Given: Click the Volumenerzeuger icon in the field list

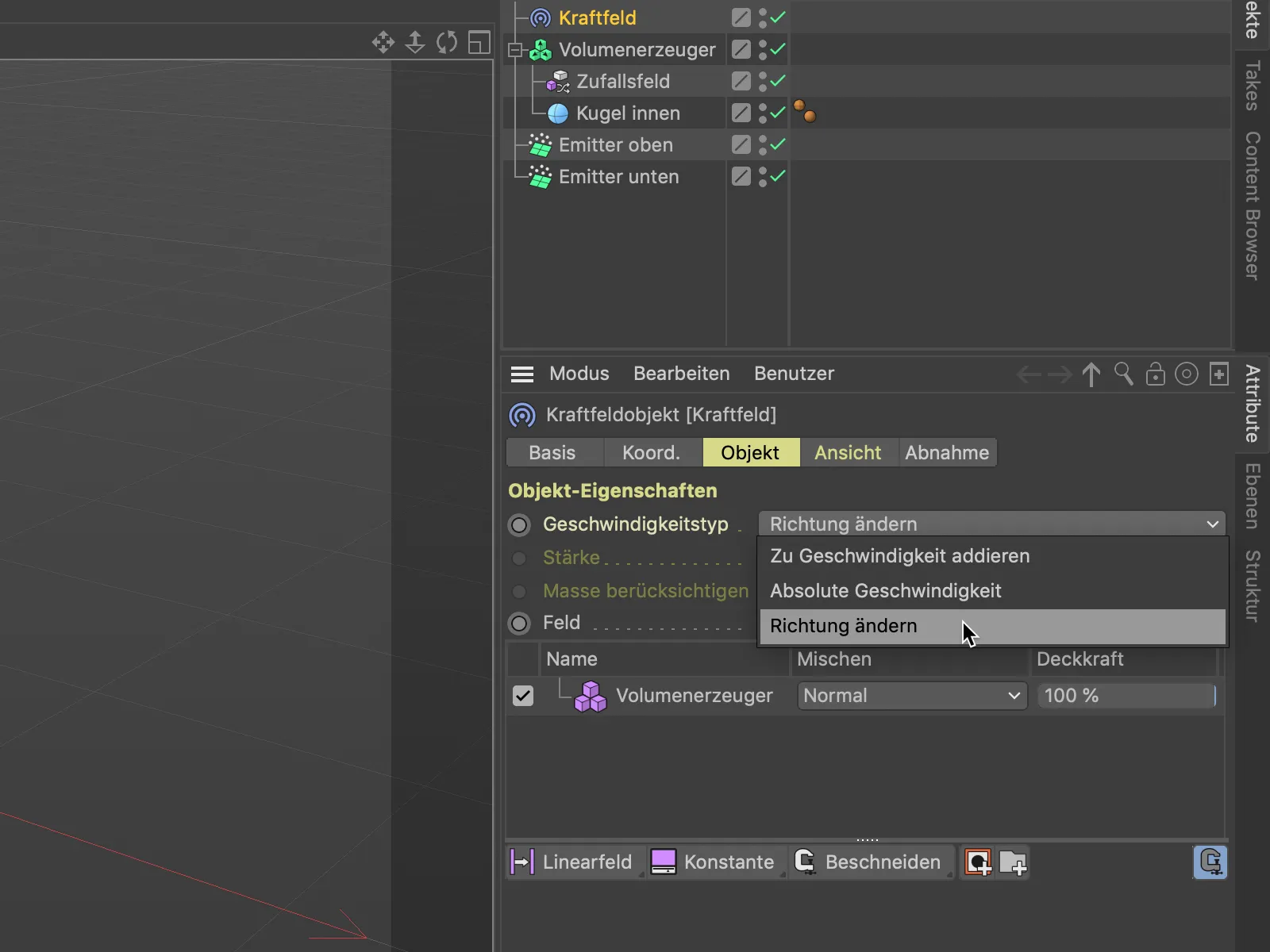Looking at the screenshot, I should click(591, 696).
